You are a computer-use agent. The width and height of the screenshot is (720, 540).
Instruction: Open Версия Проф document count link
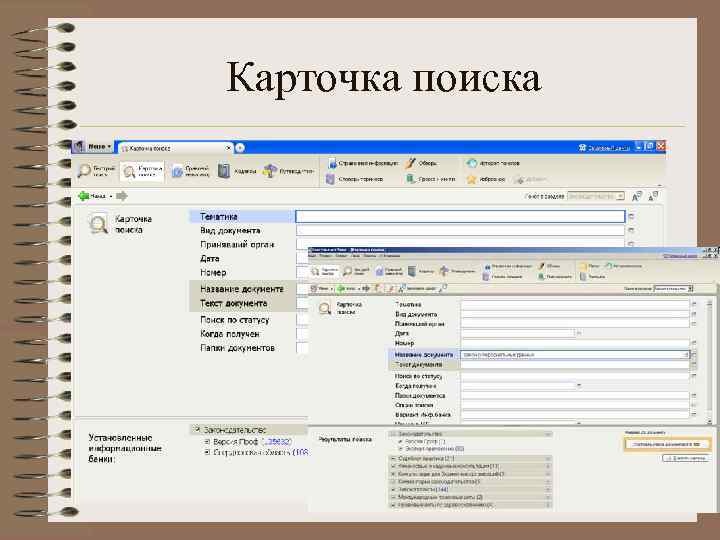click(277, 441)
